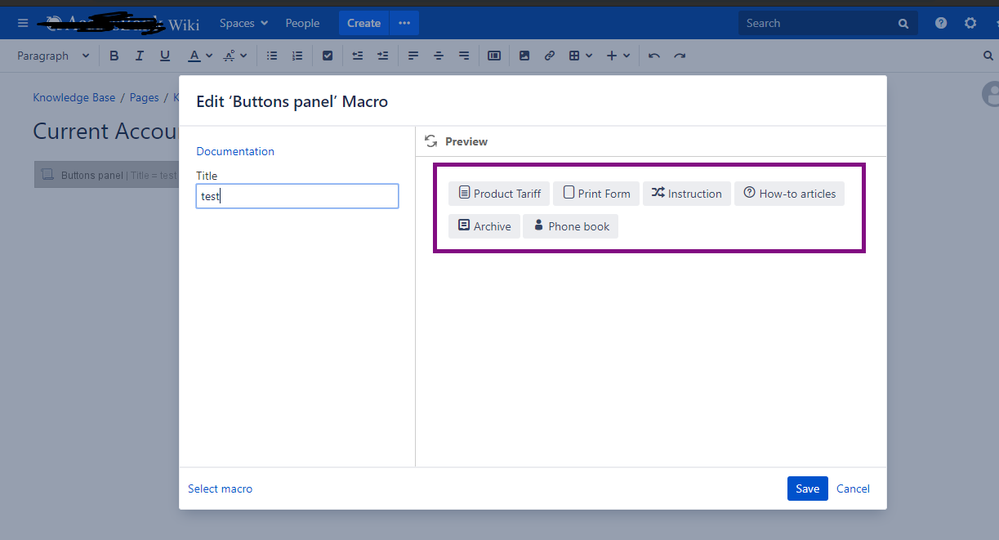Toggle underline formatting in toolbar
This screenshot has height=540, width=999.
(165, 56)
